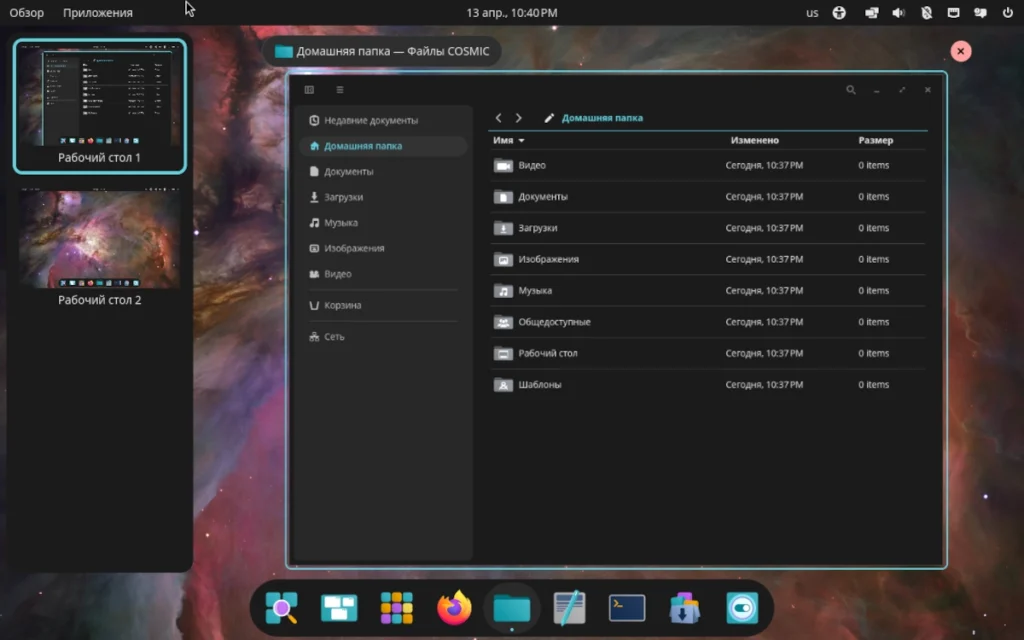The height and width of the screenshot is (640, 1024).
Task: Select the Документы row in file list
Action: click(708, 197)
